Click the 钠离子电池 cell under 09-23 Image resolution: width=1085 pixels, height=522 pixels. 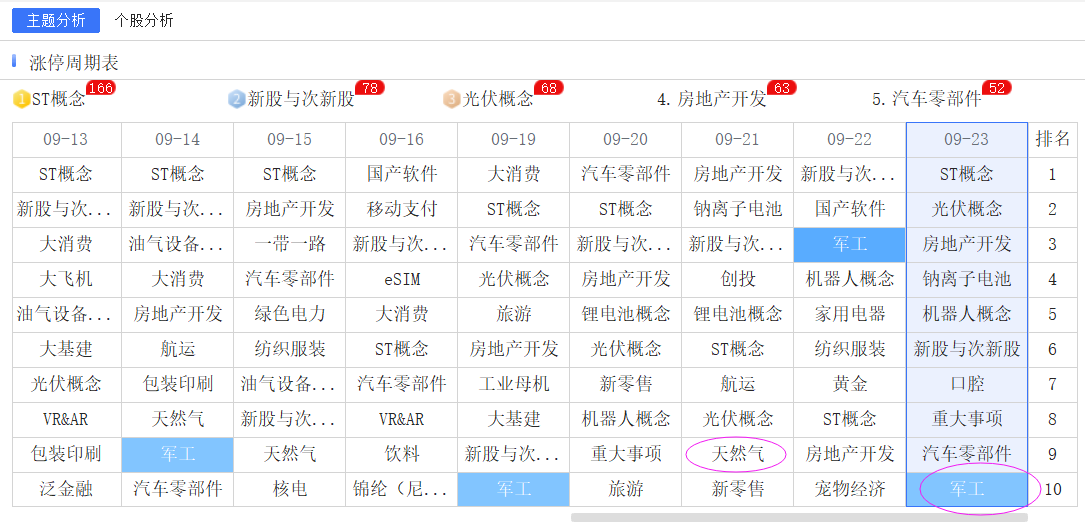click(967, 280)
